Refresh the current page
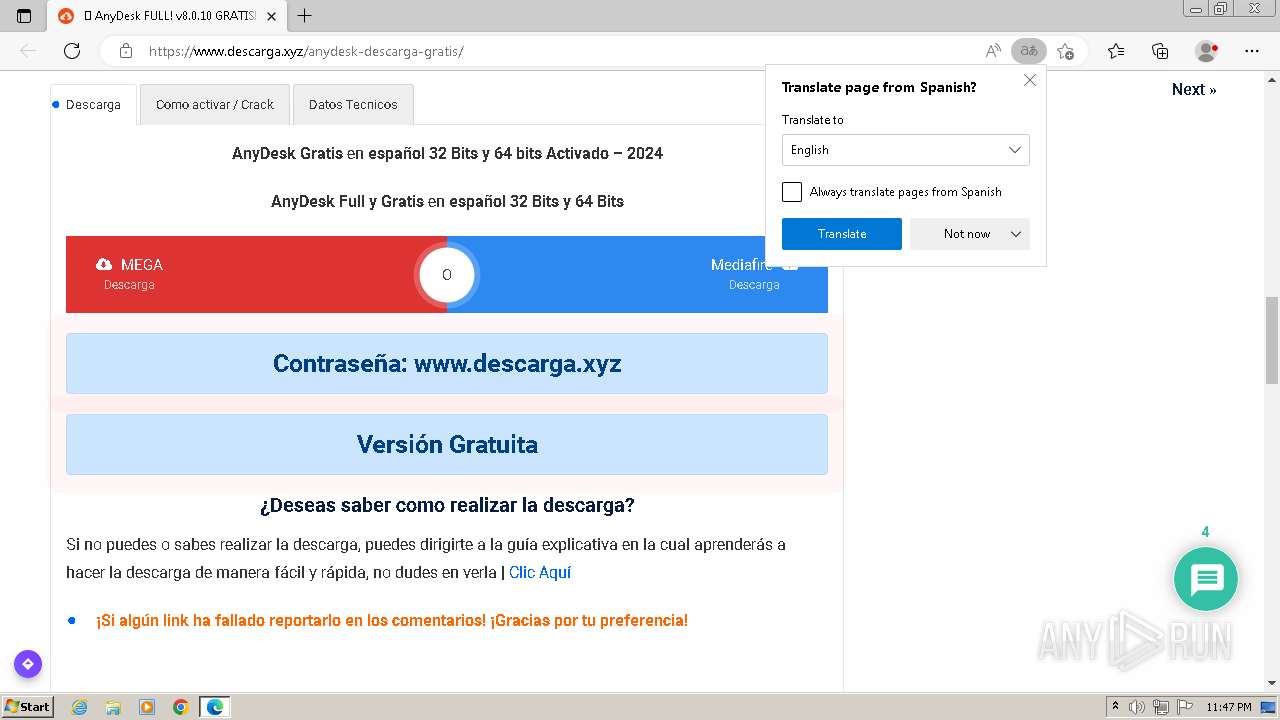 [72, 51]
